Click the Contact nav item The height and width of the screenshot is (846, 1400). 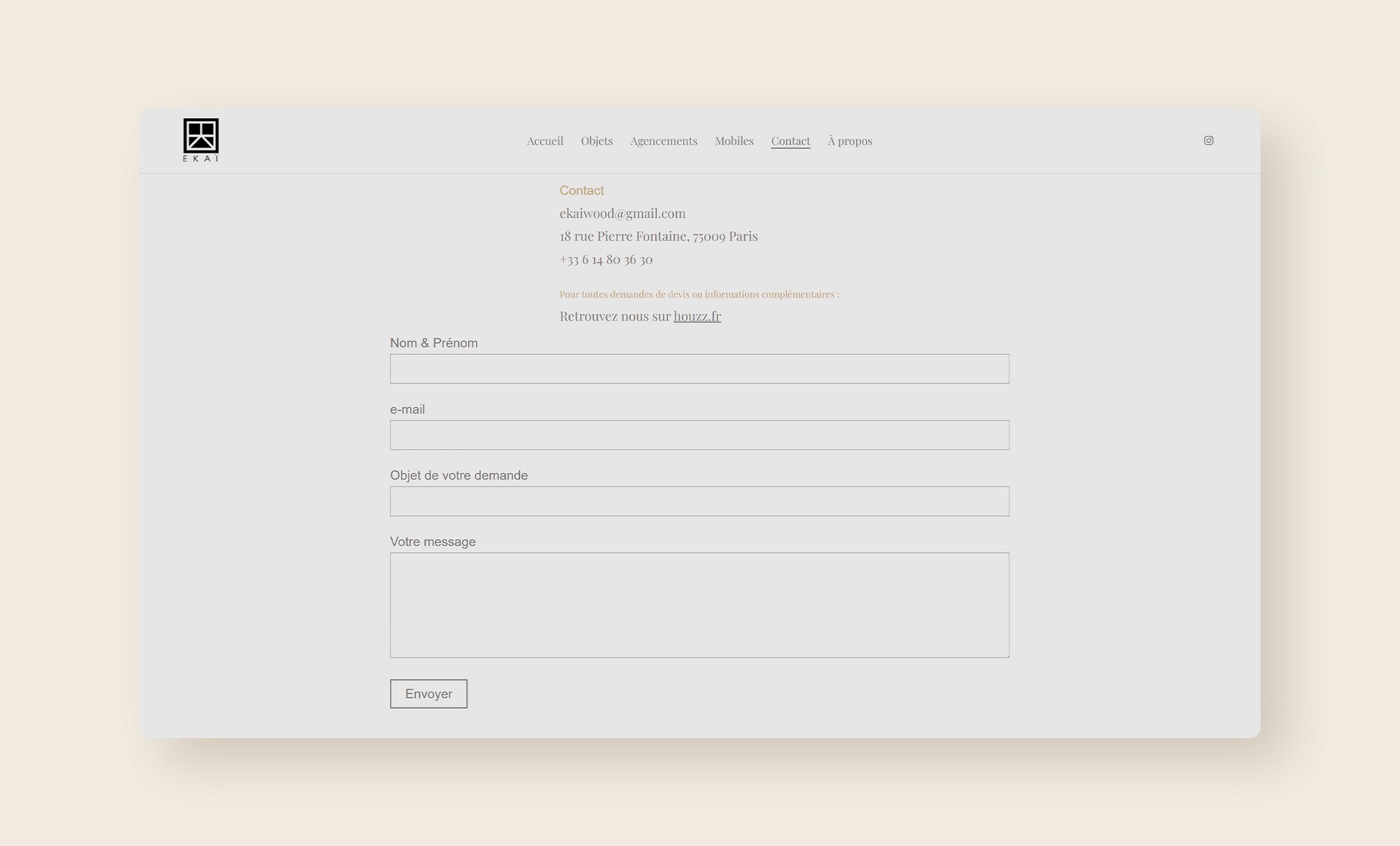click(790, 141)
